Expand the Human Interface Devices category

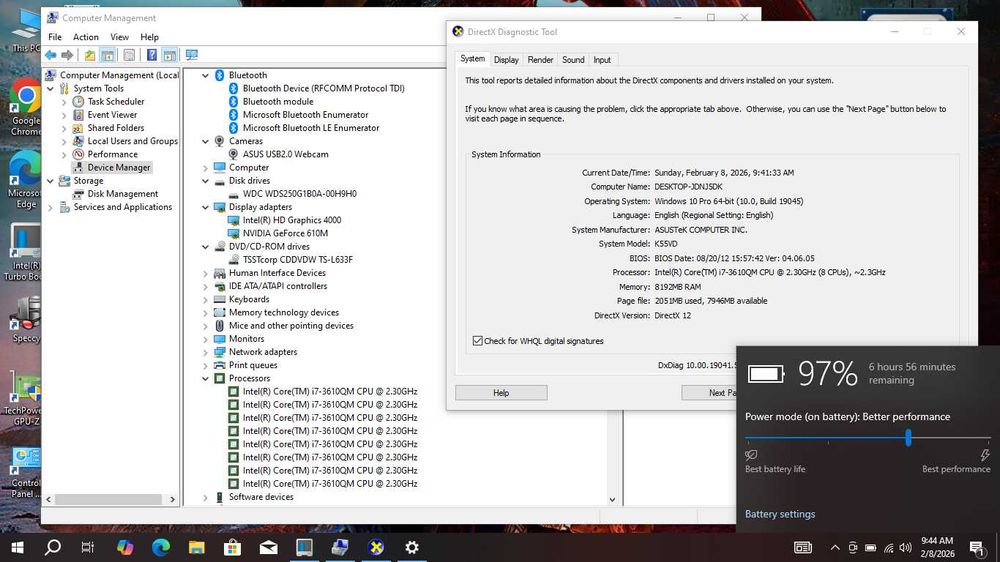205,273
